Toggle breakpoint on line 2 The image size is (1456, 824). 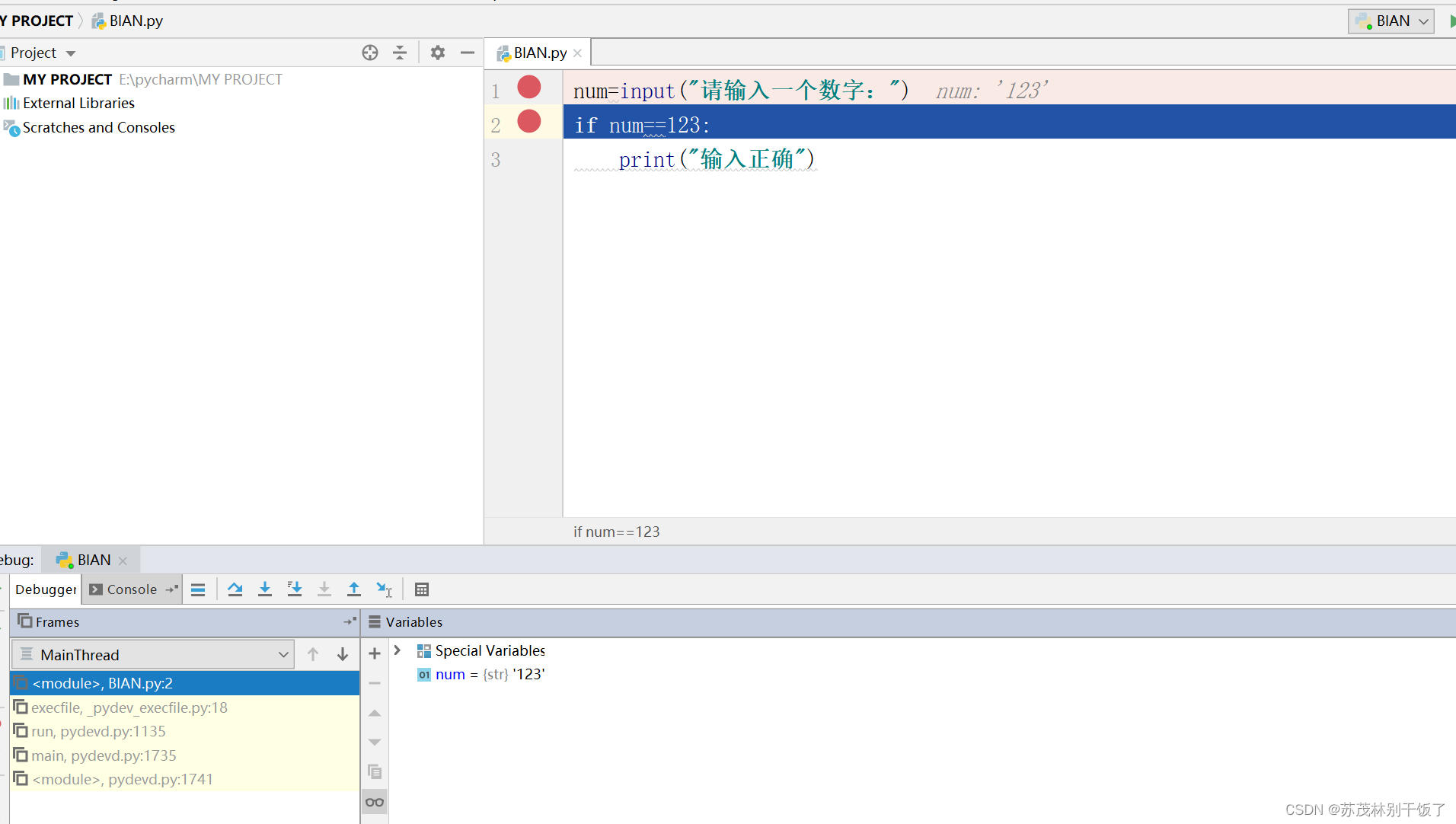pyautogui.click(x=529, y=121)
